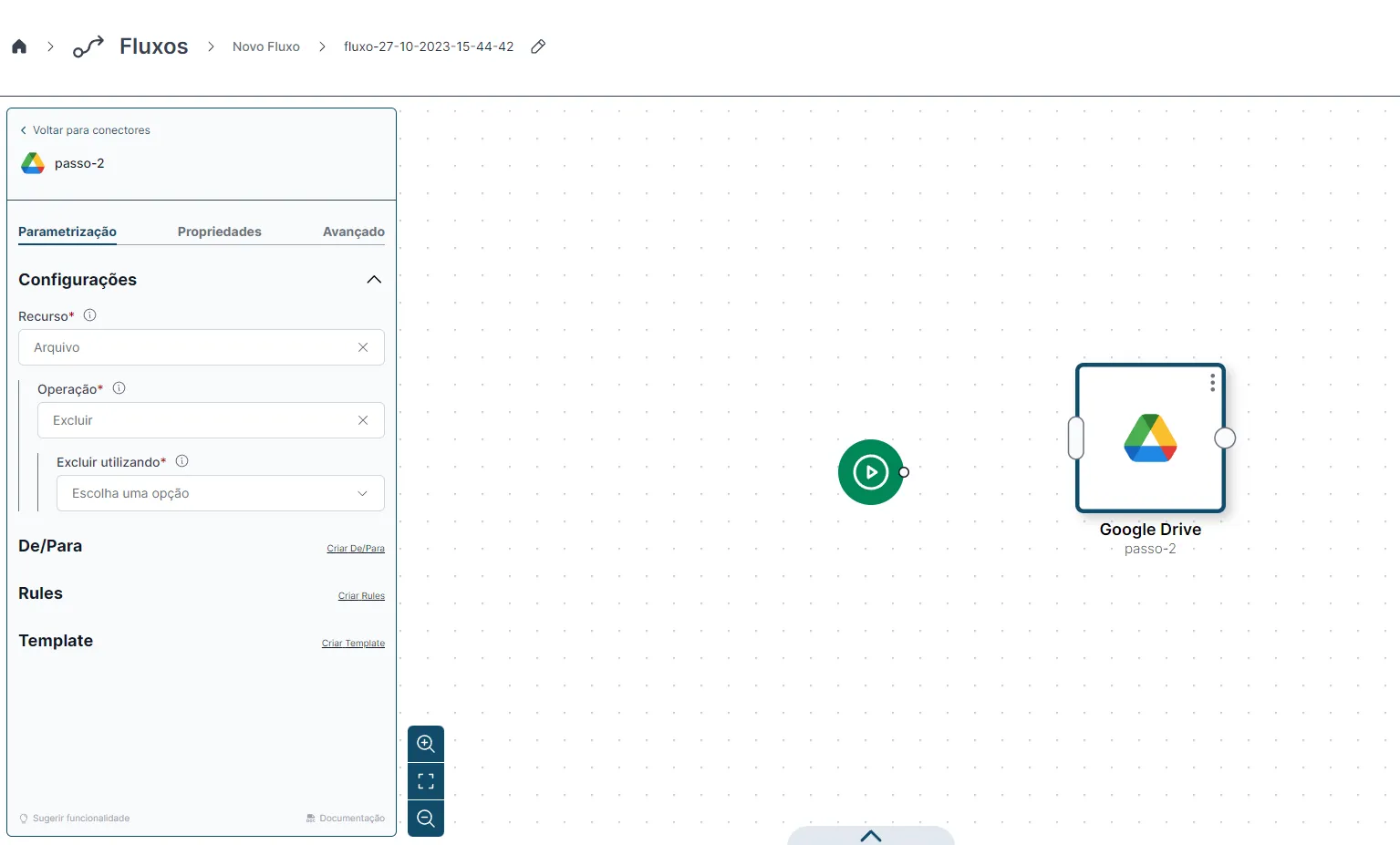Open the Documentação link
The width and height of the screenshot is (1400, 845).
[x=346, y=819]
